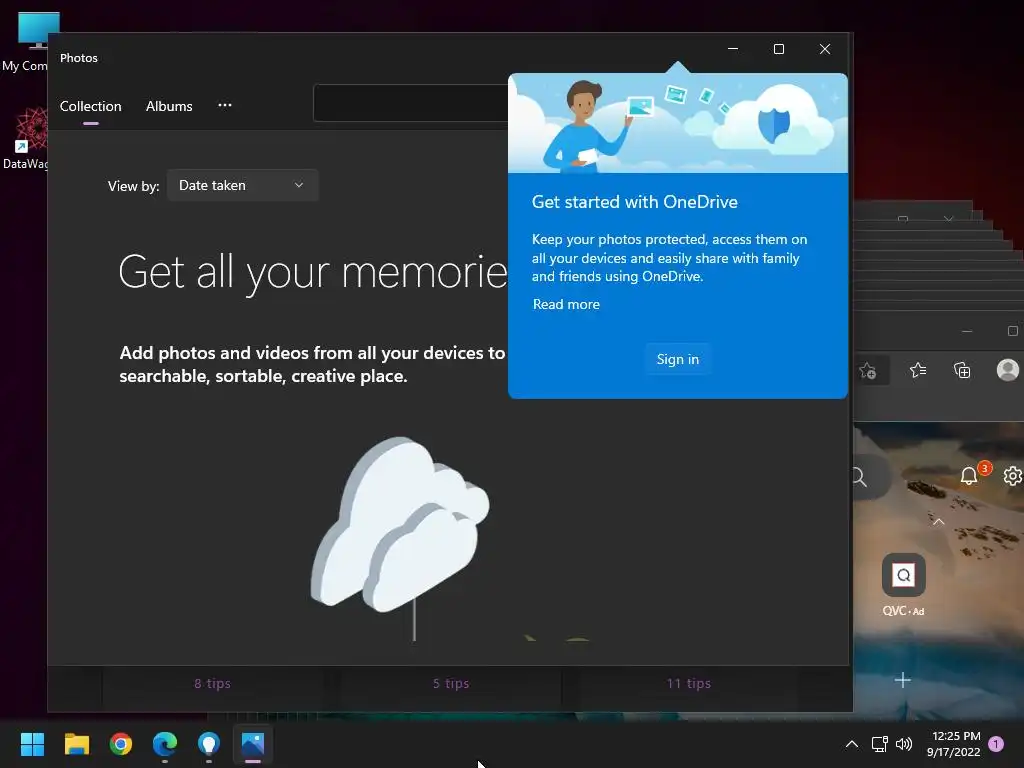Open Microsoft Edge from the taskbar

point(165,744)
